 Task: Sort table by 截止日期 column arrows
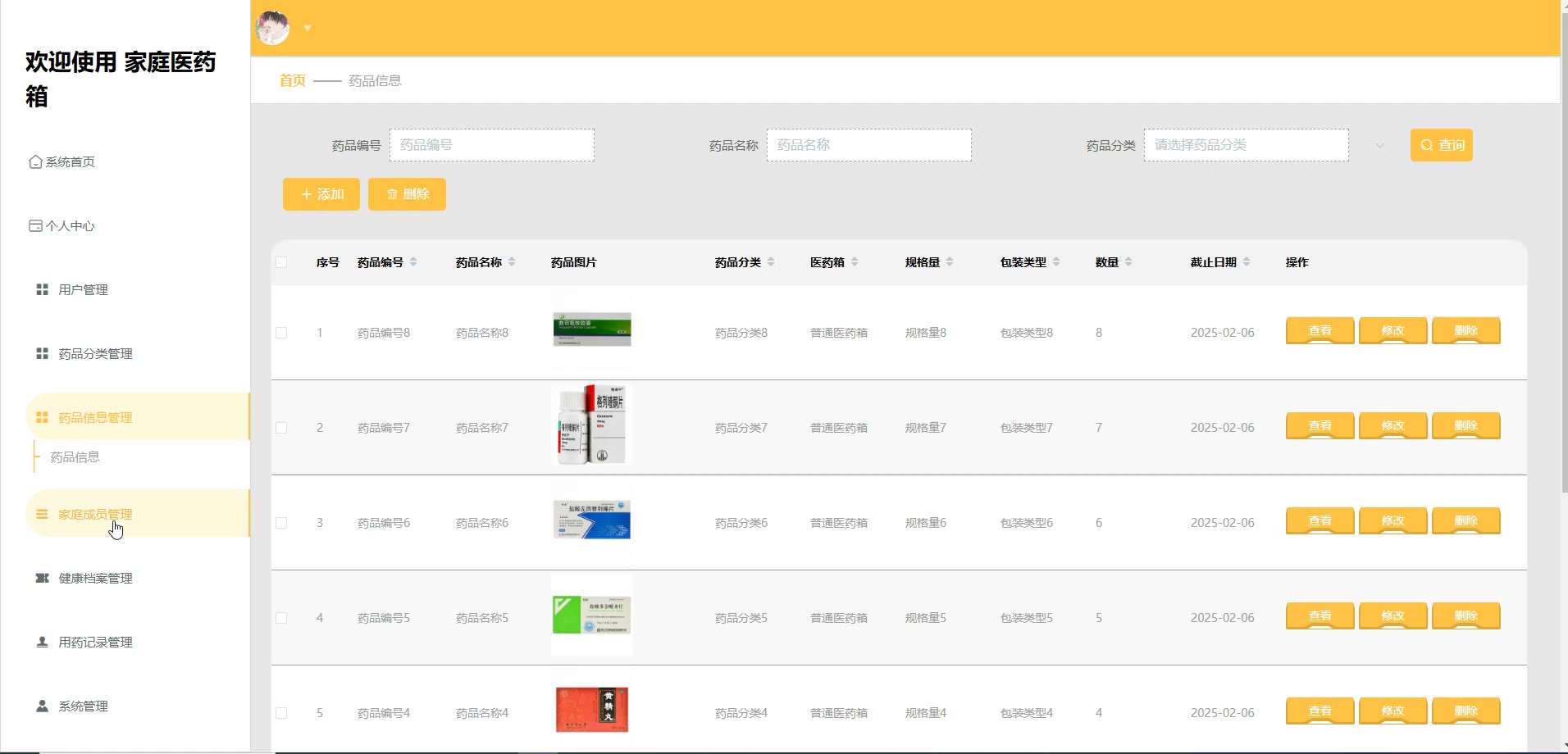[x=1247, y=262]
